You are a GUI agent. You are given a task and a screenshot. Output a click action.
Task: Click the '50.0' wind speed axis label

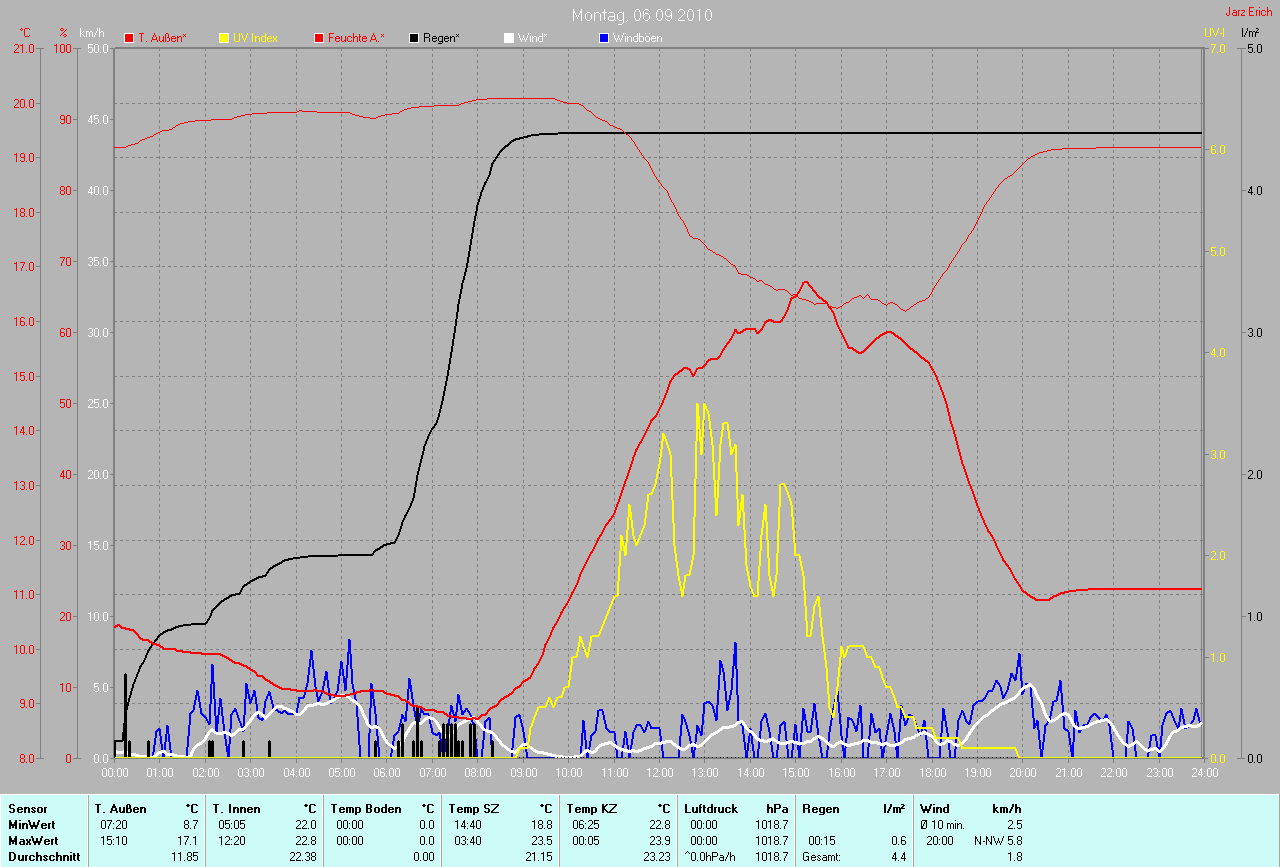pyautogui.click(x=98, y=48)
